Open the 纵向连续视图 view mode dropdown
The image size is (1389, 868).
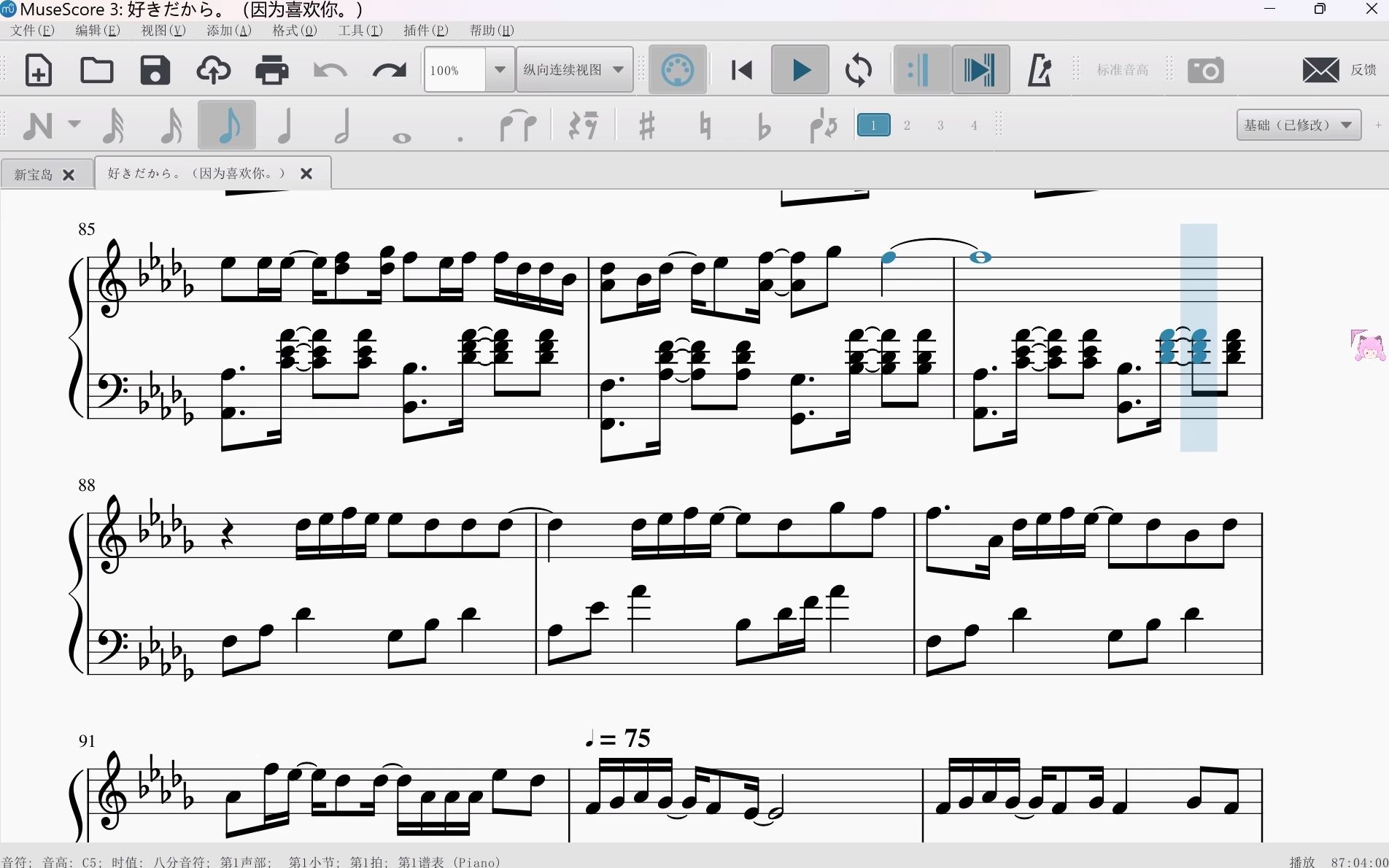point(574,70)
